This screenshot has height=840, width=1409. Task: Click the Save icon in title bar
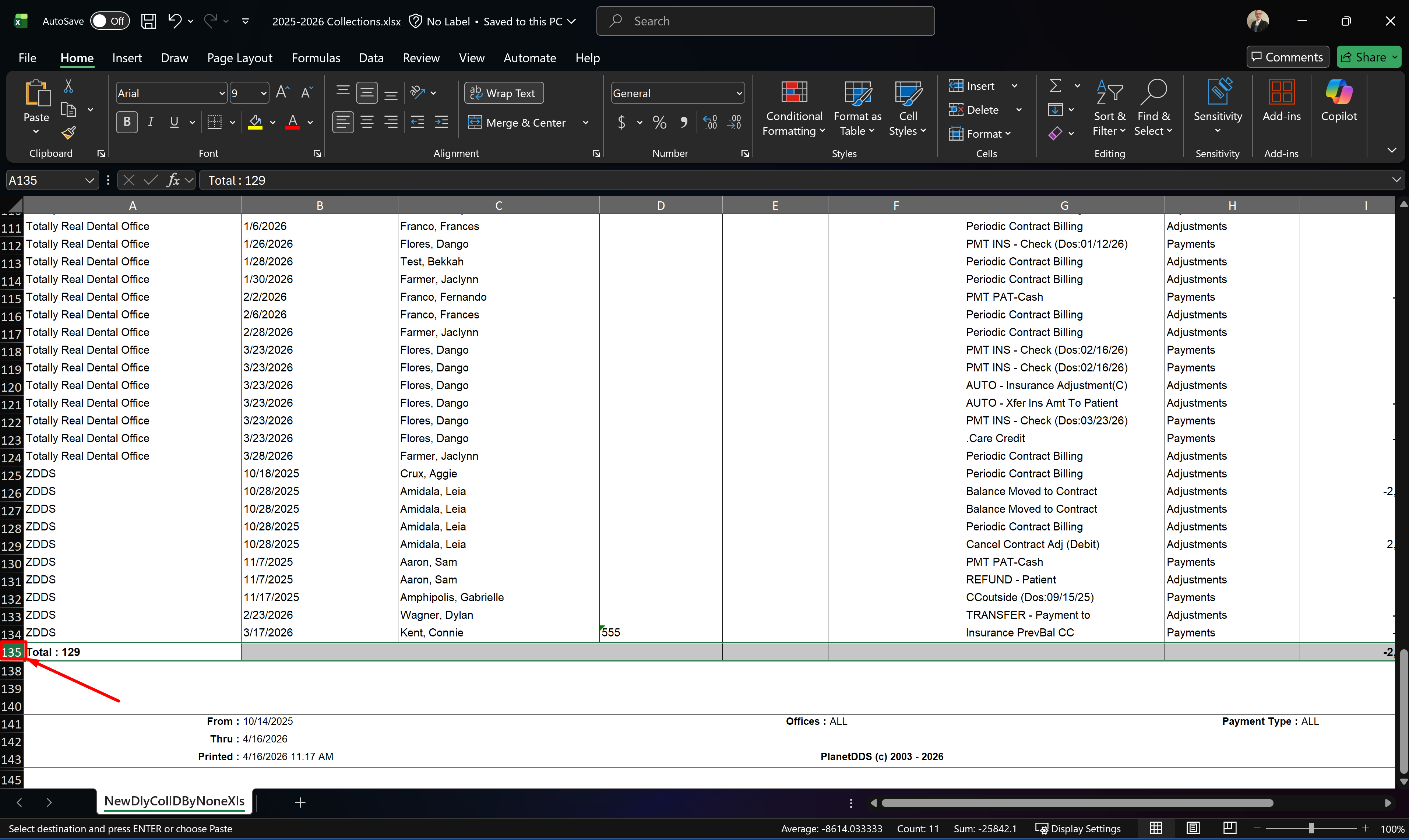pos(149,21)
